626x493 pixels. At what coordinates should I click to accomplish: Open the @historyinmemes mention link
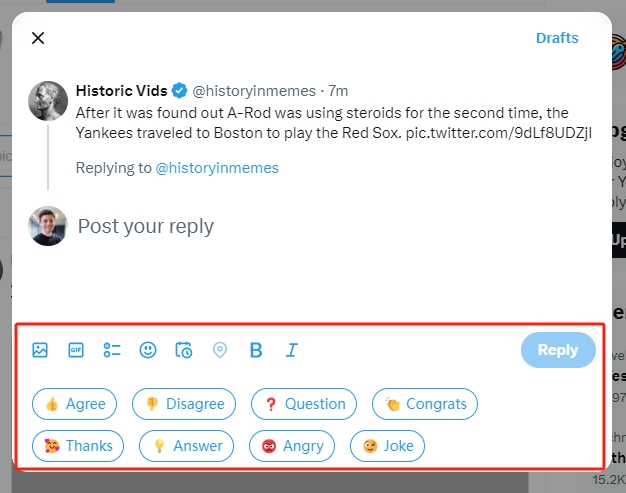(217, 168)
